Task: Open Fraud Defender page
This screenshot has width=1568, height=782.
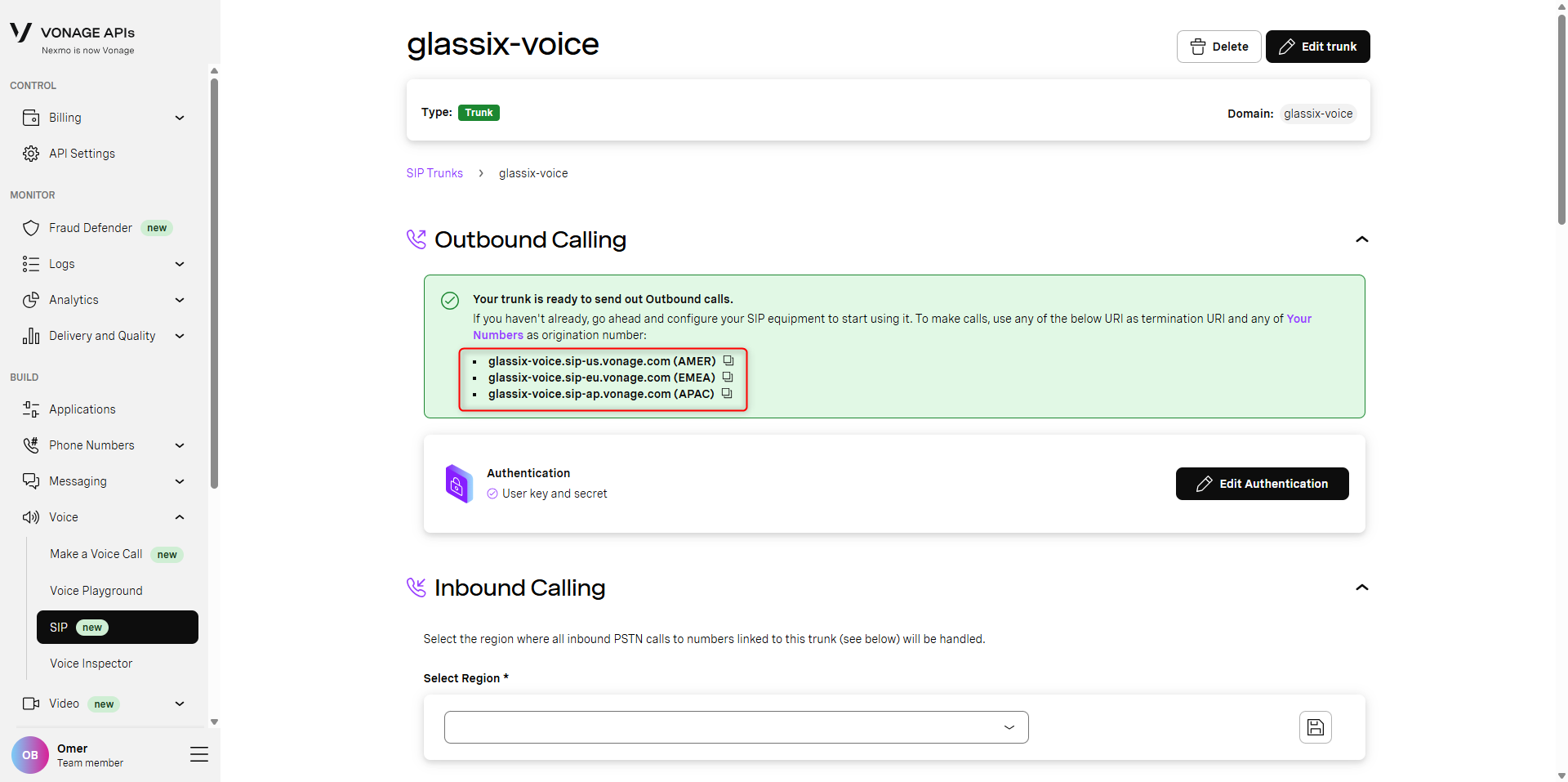Action: tap(91, 228)
